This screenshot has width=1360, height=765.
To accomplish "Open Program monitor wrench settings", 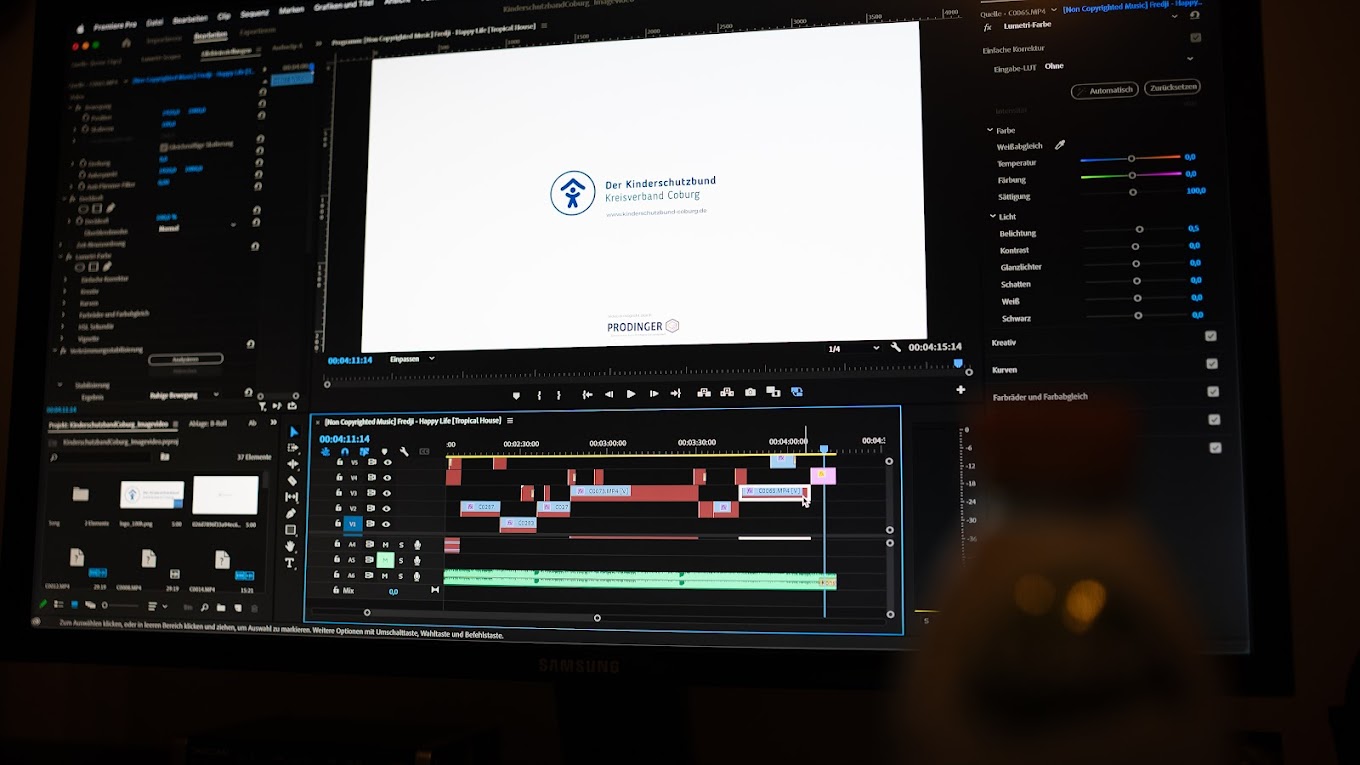I will click(895, 348).
